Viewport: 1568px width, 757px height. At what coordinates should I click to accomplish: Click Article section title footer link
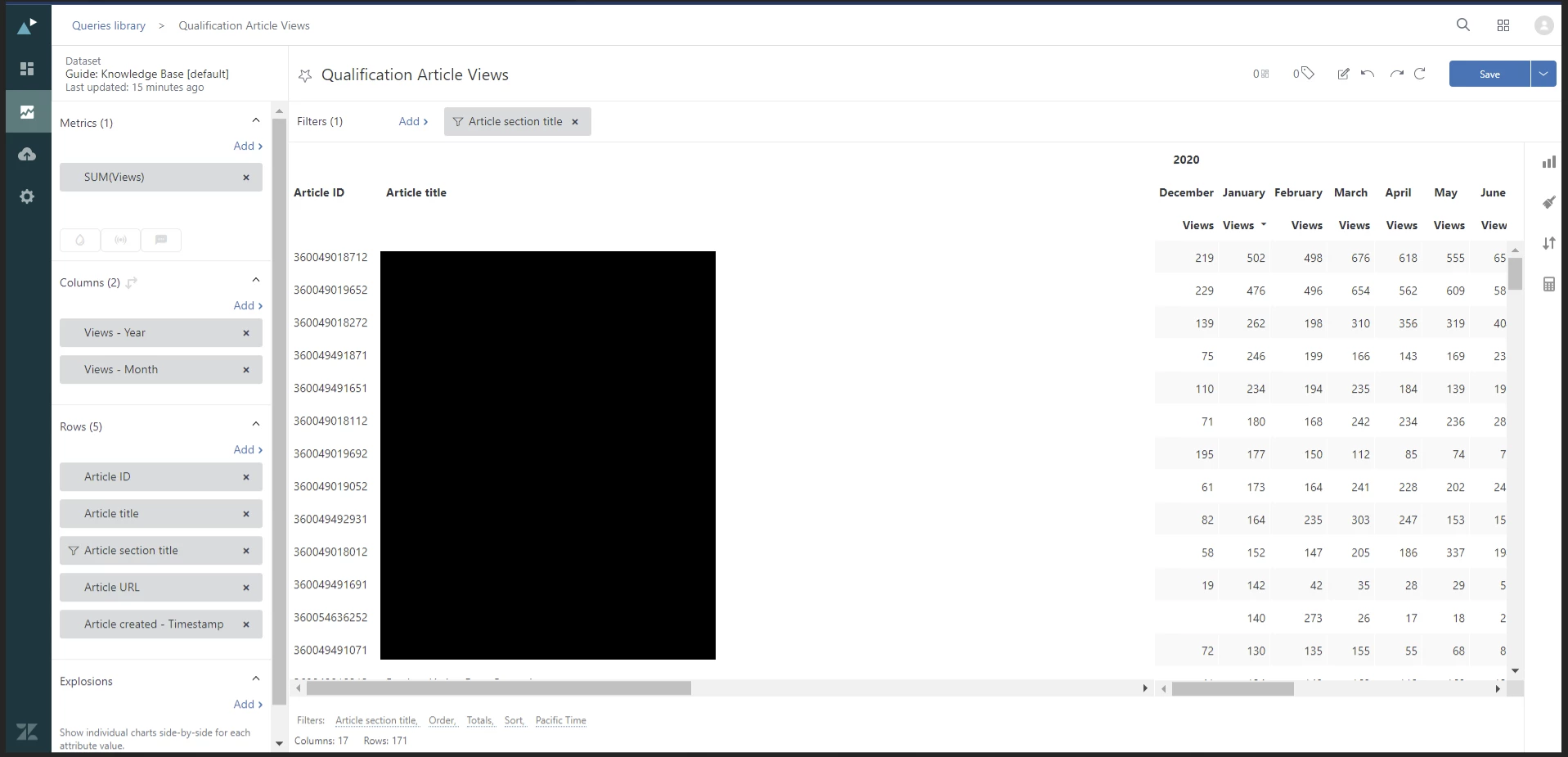376,720
